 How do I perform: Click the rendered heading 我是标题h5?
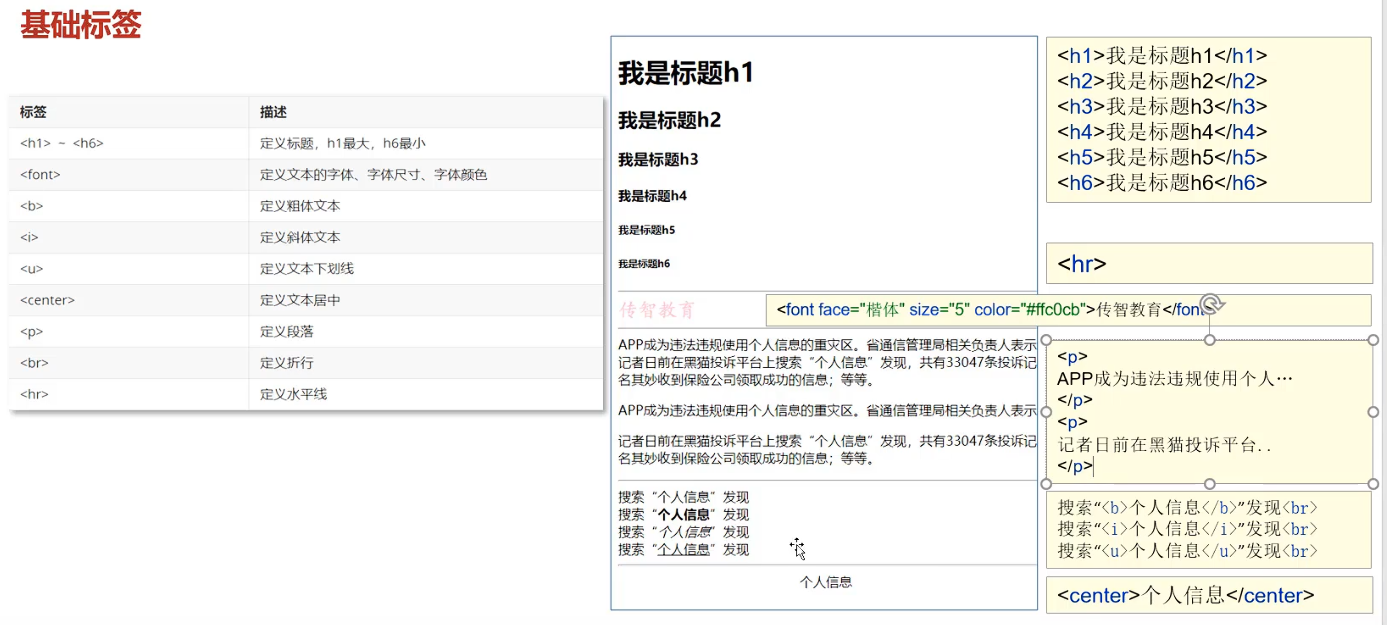[646, 230]
